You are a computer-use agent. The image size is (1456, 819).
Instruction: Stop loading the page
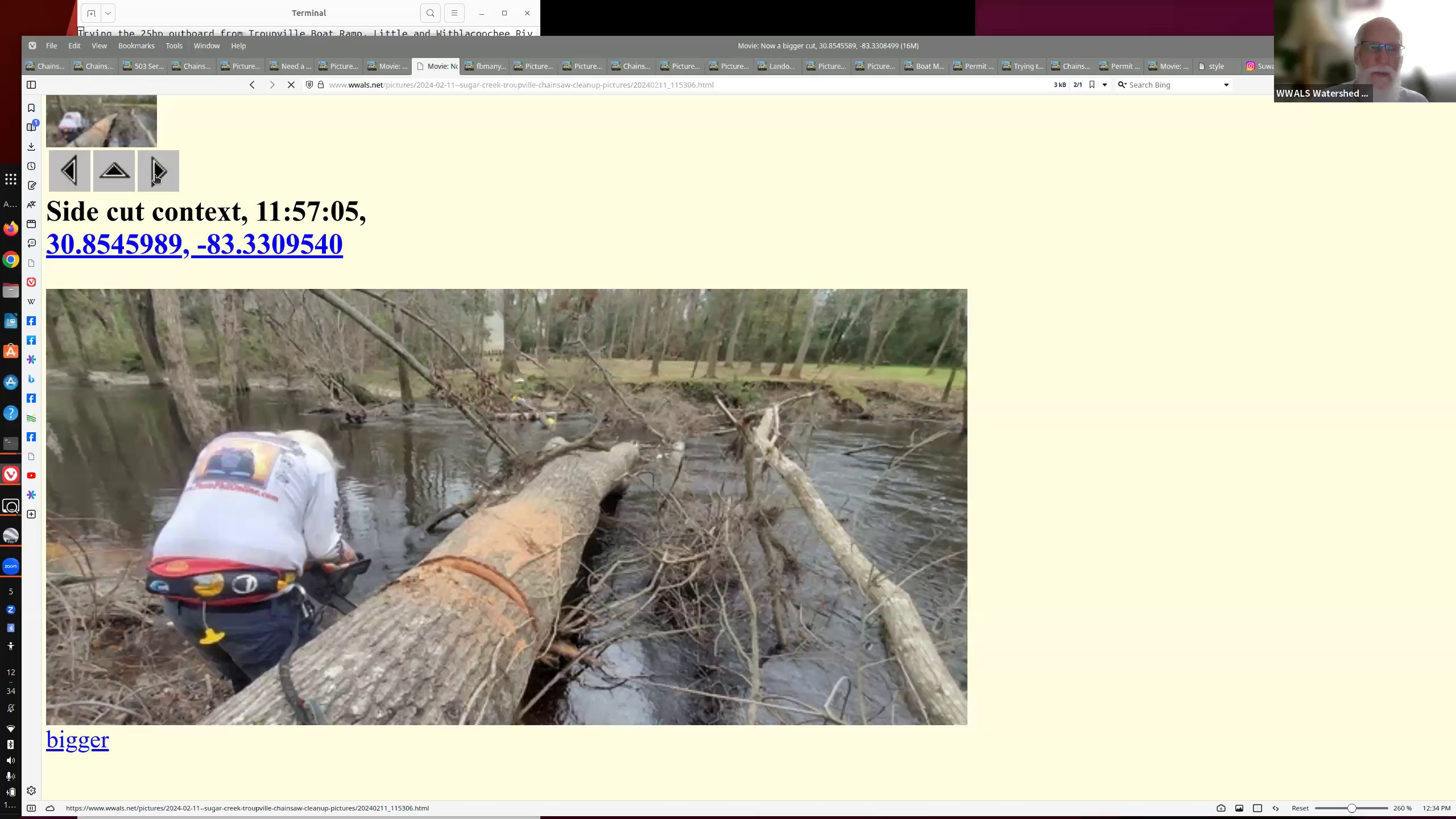(x=291, y=85)
